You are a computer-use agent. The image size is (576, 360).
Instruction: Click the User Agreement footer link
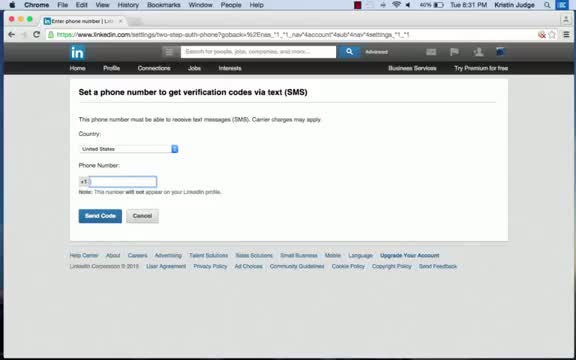[x=166, y=266]
